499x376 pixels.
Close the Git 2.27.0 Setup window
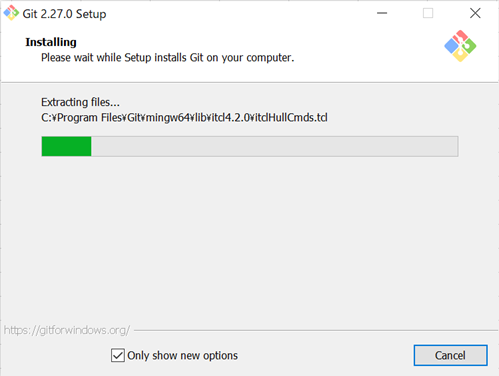click(475, 13)
